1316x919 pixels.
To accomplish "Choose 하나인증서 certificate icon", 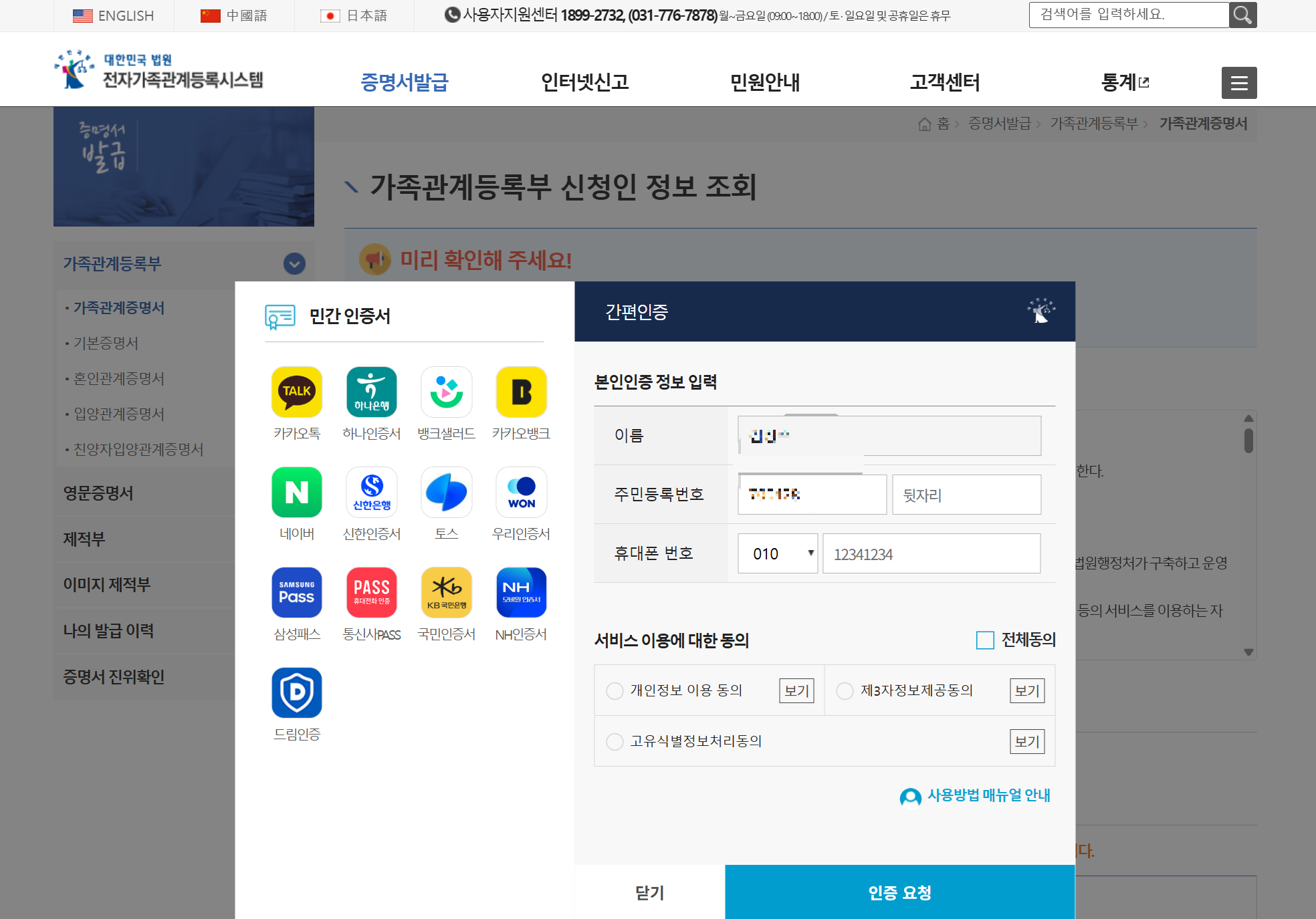I will point(372,392).
